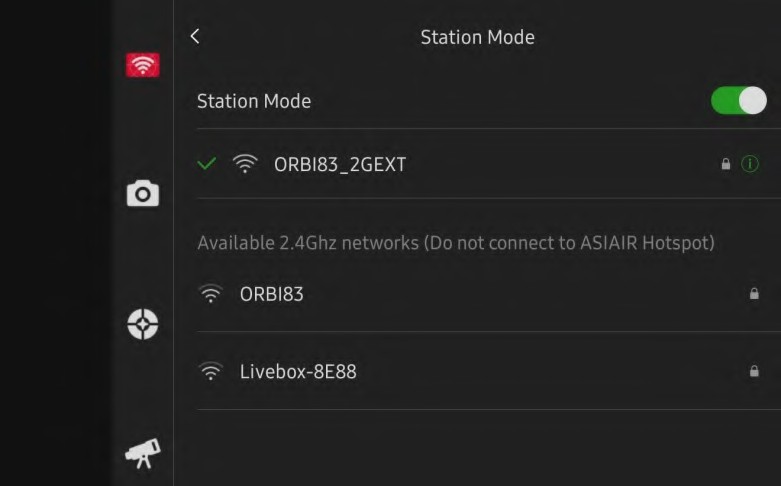The height and width of the screenshot is (486, 781).
Task: Open the camera settings sidebar icon
Action: coord(143,193)
